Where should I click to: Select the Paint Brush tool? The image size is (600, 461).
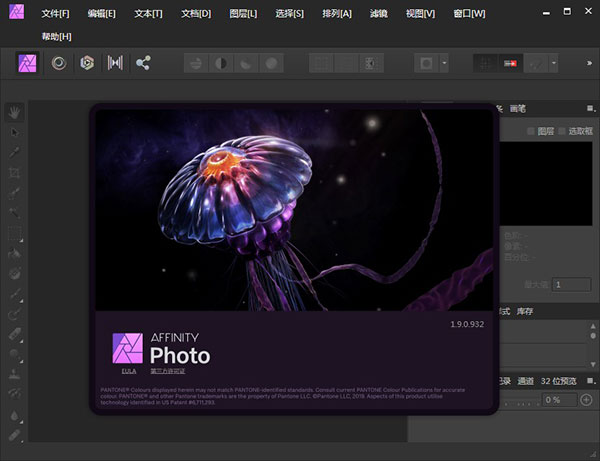coord(15,293)
